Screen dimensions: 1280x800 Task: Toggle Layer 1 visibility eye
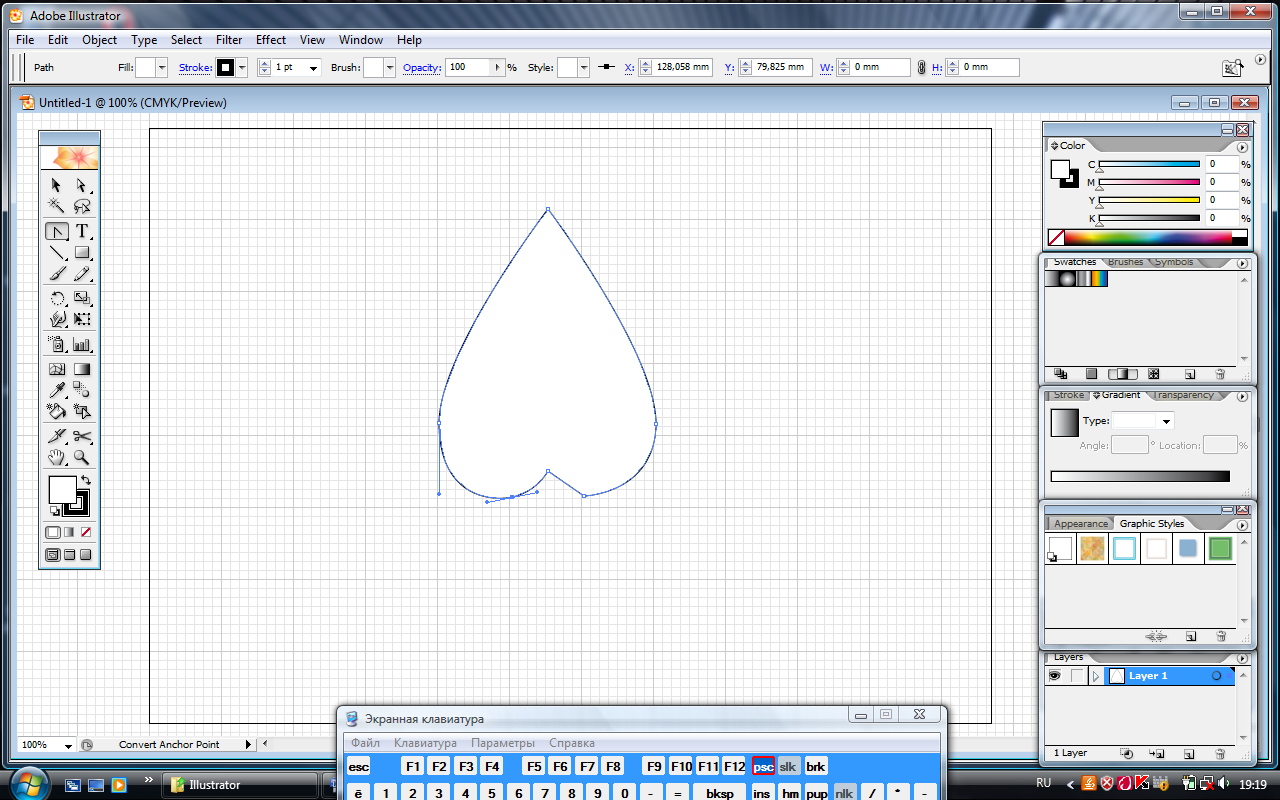(1054, 676)
